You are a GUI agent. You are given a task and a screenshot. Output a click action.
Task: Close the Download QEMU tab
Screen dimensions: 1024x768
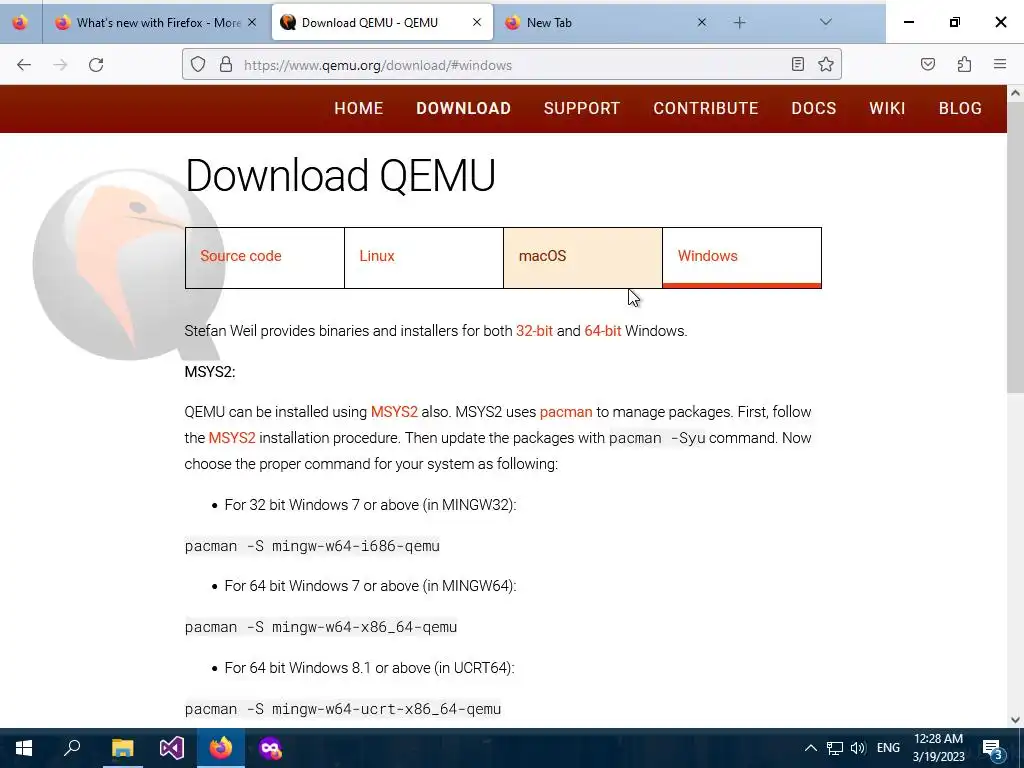coord(477,22)
